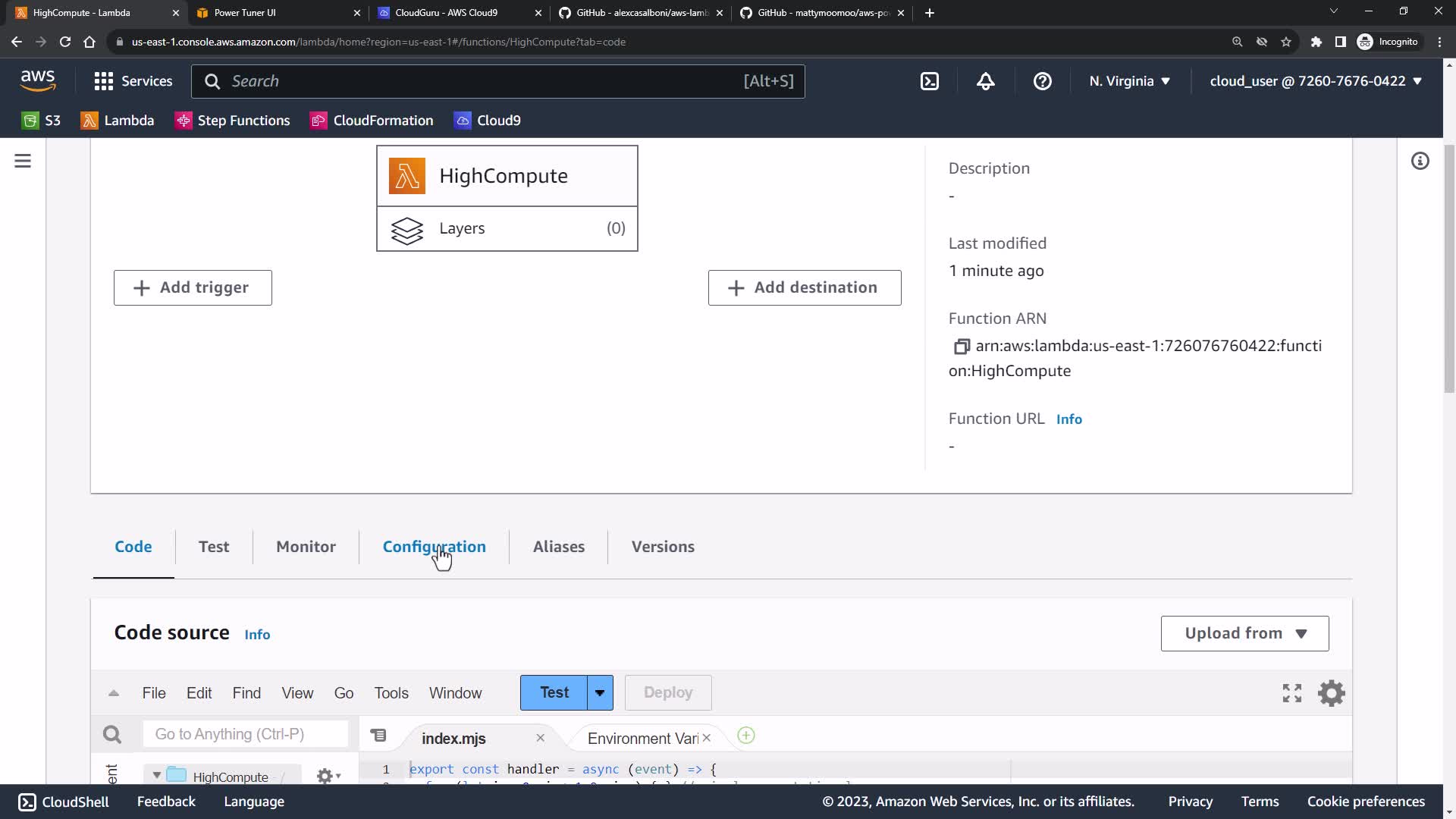Open the help question mark icon
1456x819 pixels.
click(1042, 81)
